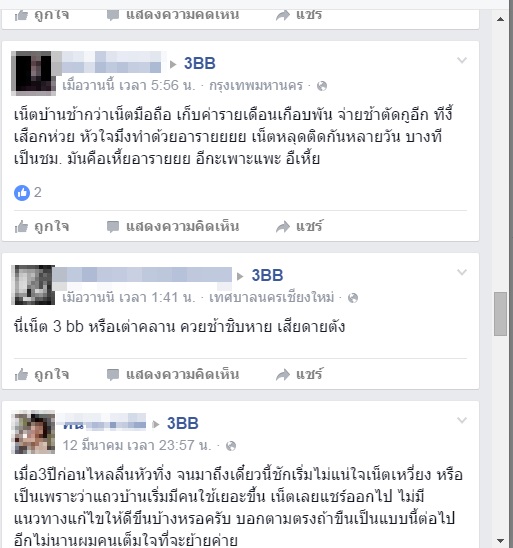Open options chevron on the 12 March post
The height and width of the screenshot is (548, 513).
pos(462,420)
